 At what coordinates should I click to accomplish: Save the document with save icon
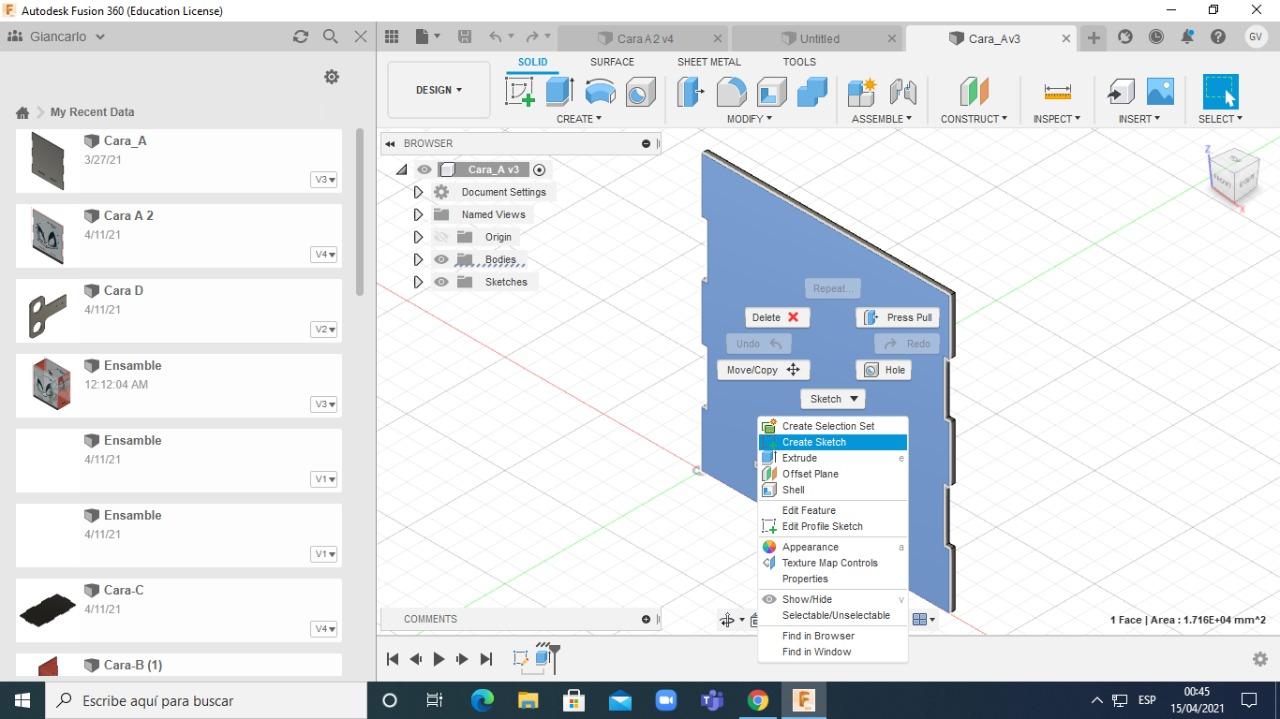pos(464,37)
